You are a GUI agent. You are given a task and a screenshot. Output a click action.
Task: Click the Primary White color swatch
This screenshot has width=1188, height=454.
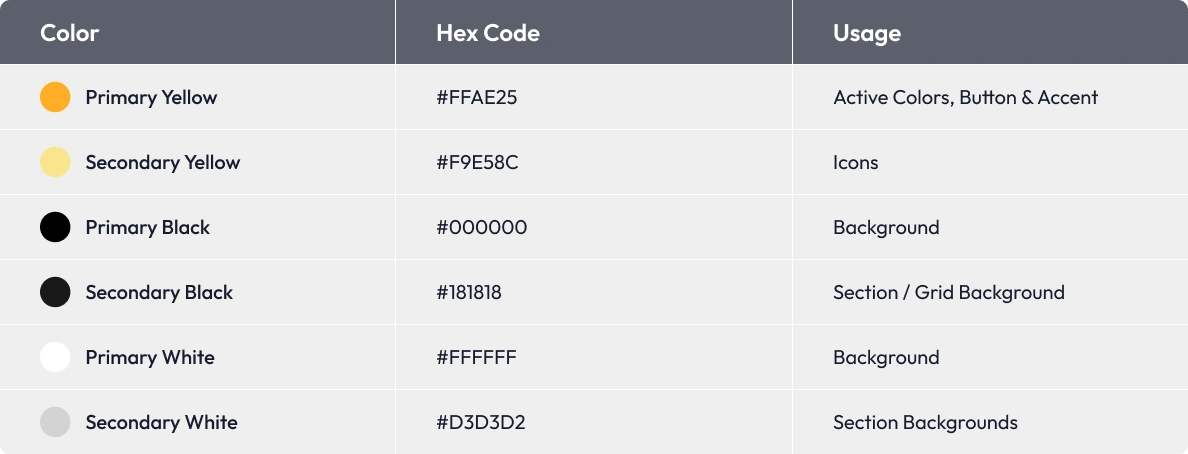pyautogui.click(x=55, y=357)
